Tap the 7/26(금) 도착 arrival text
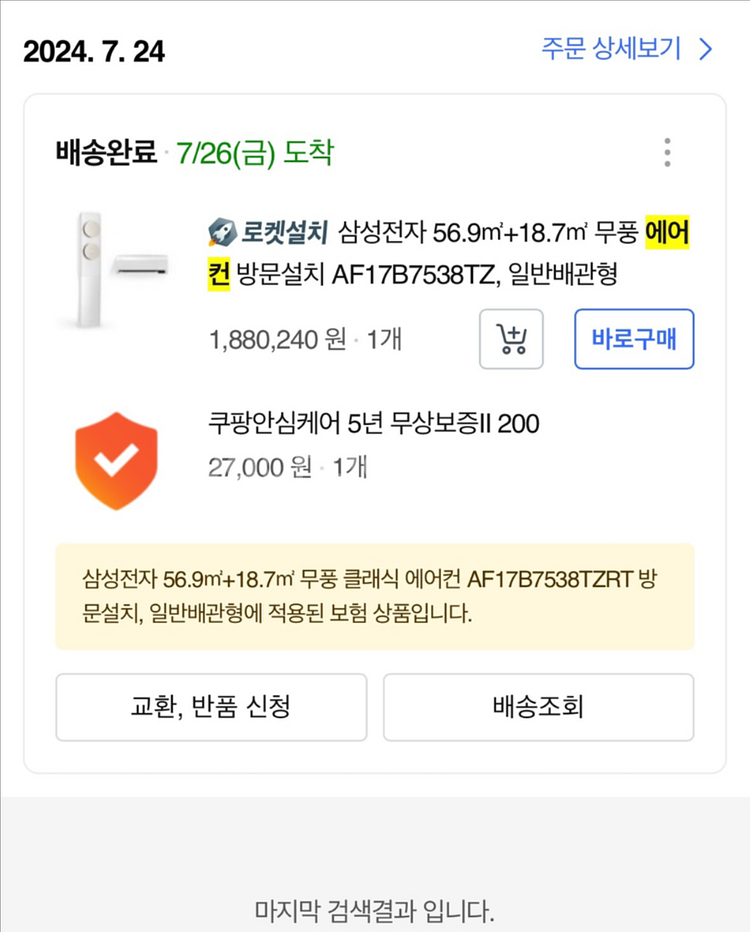Viewport: 750px width, 932px height. pyautogui.click(x=254, y=153)
